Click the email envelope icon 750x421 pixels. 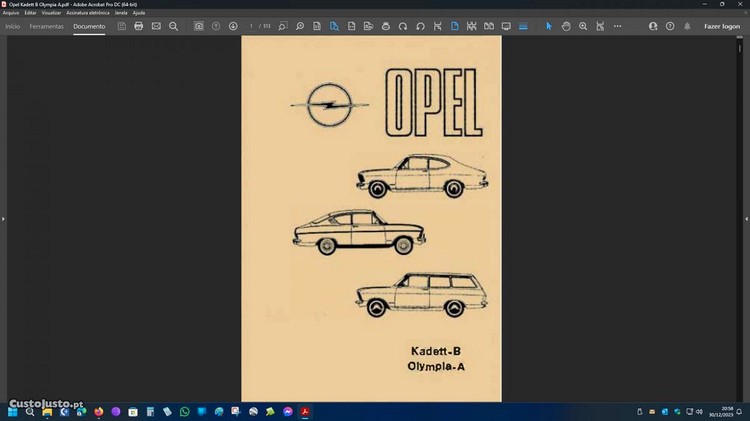(x=156, y=26)
